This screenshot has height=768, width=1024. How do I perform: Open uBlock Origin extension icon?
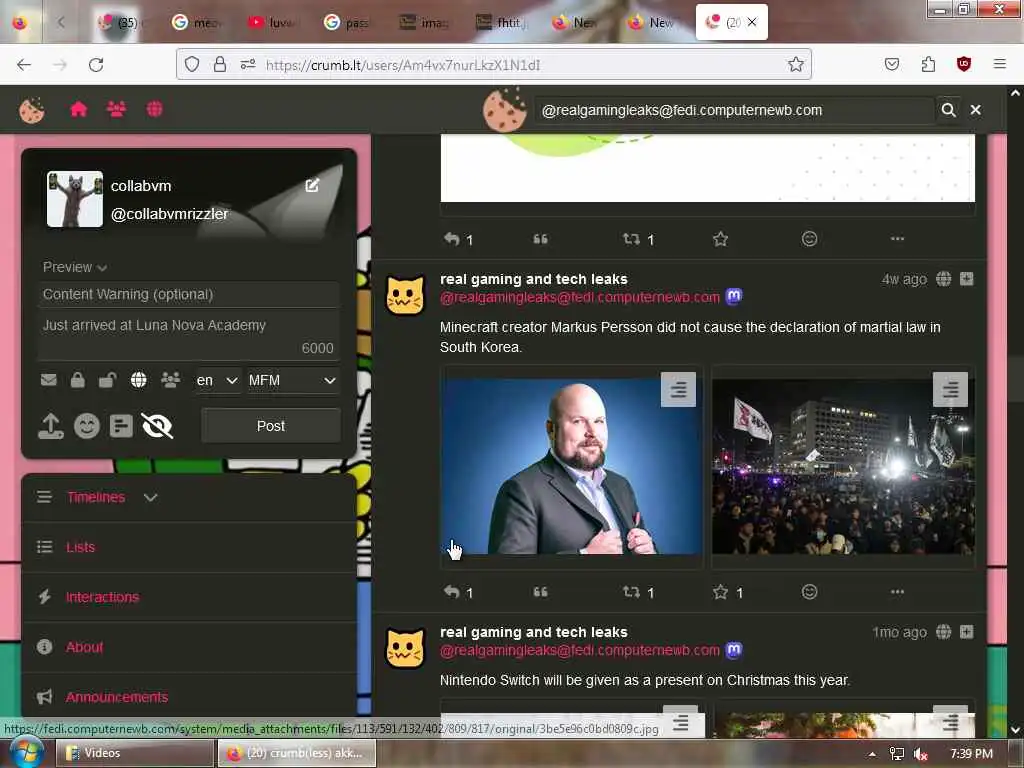[964, 64]
